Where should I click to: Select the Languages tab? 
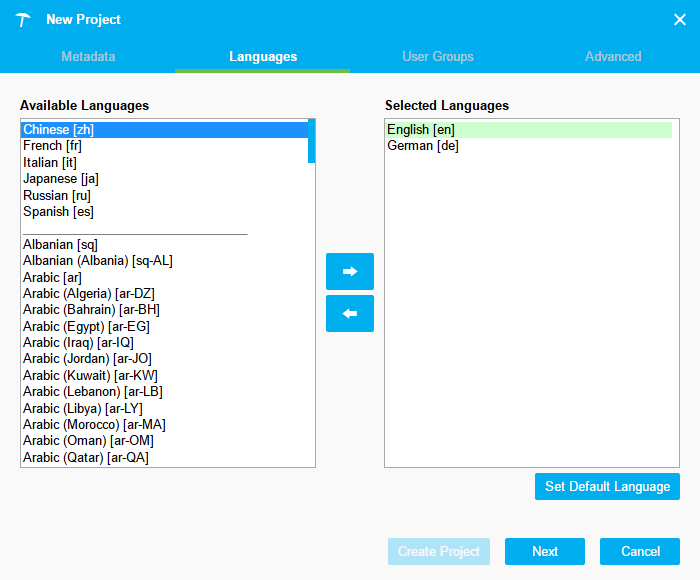point(263,56)
